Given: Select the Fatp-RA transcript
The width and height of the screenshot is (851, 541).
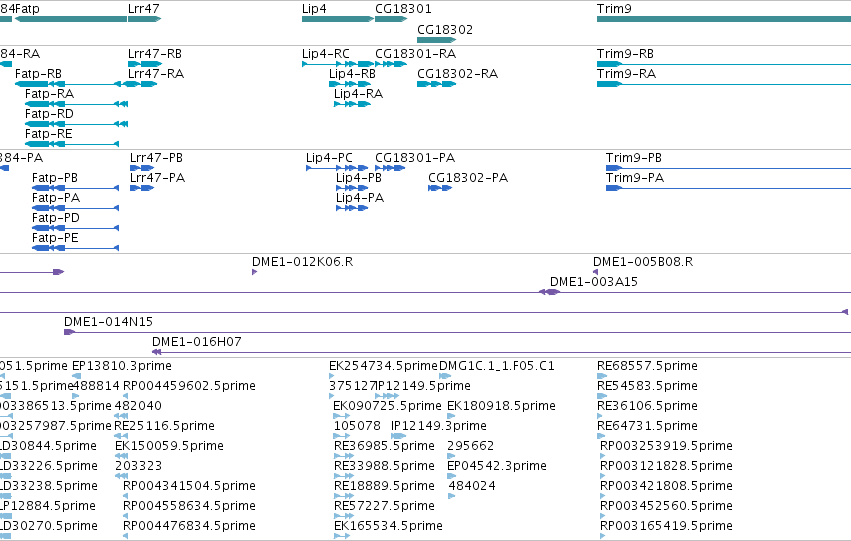Looking at the screenshot, I should [77, 104].
